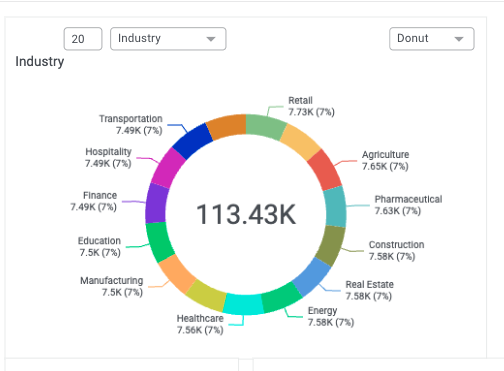Click the teal Pharmaceutical donut segment
This screenshot has height=371, width=504.
pos(335,207)
